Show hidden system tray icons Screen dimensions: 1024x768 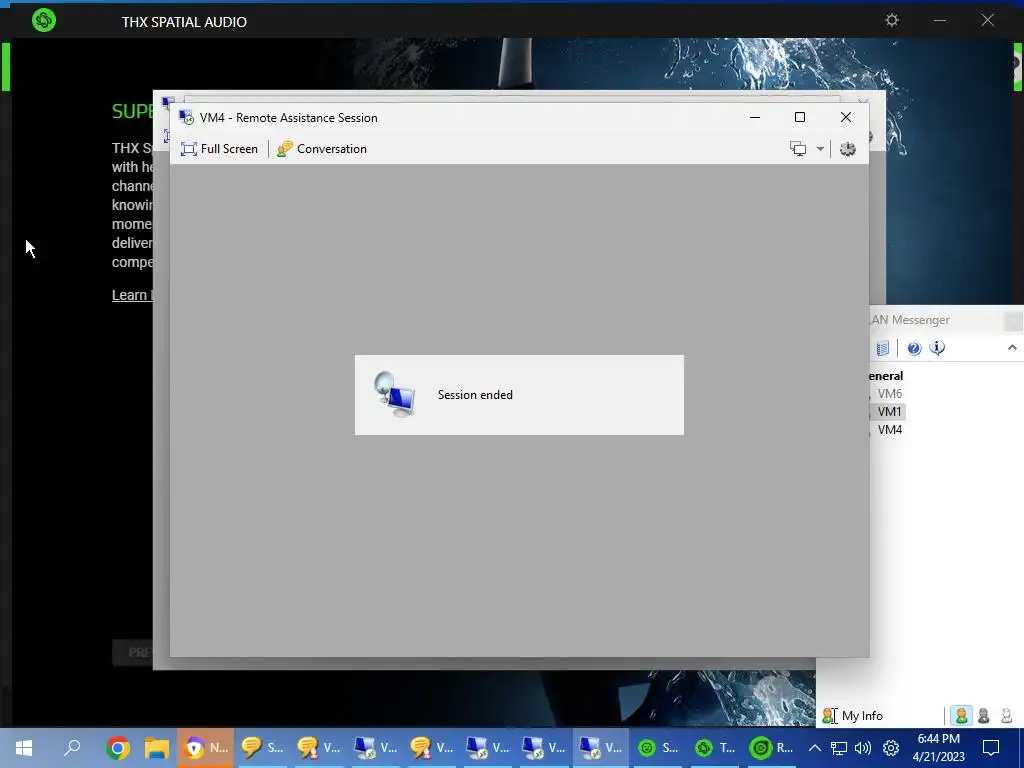814,748
